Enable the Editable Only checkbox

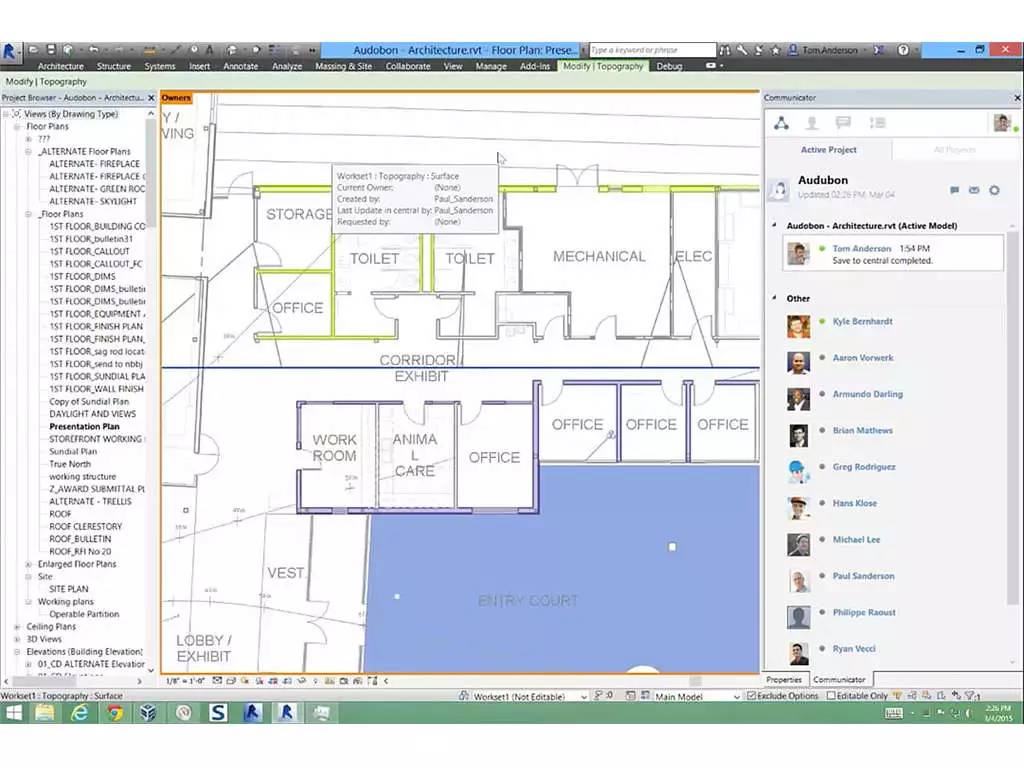point(830,696)
